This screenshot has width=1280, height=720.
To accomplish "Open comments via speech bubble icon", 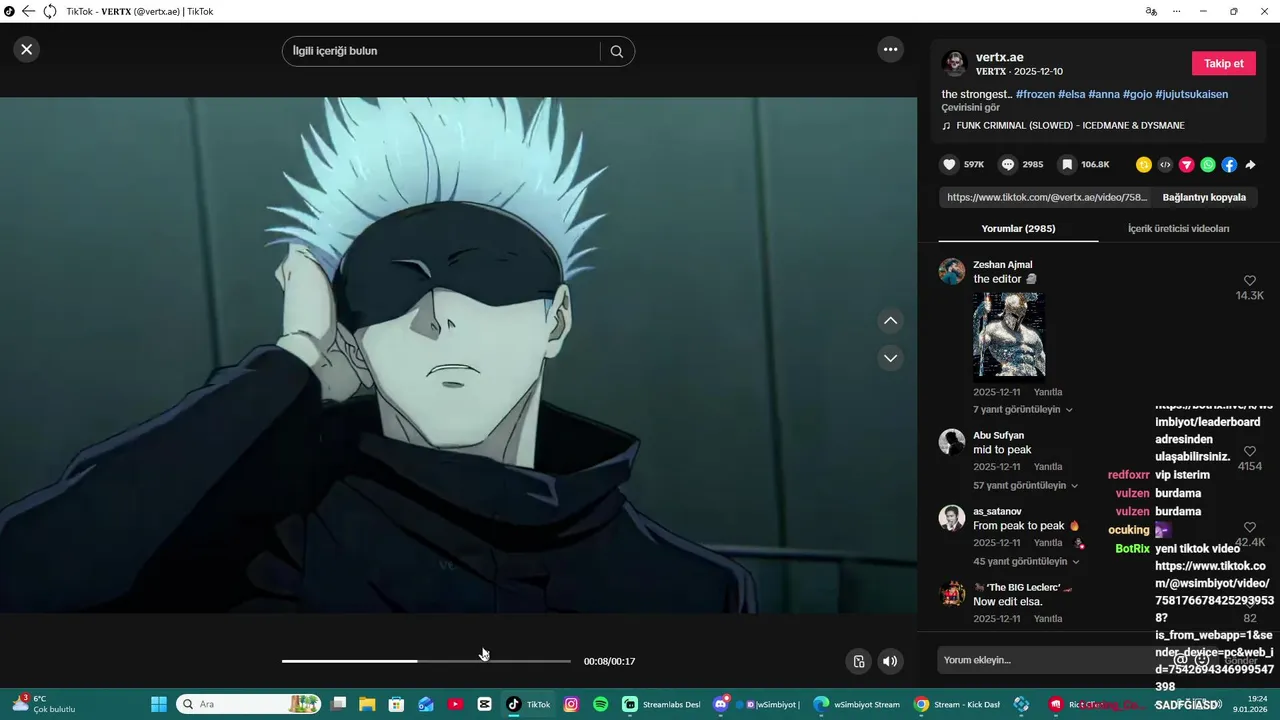I will tap(1008, 164).
